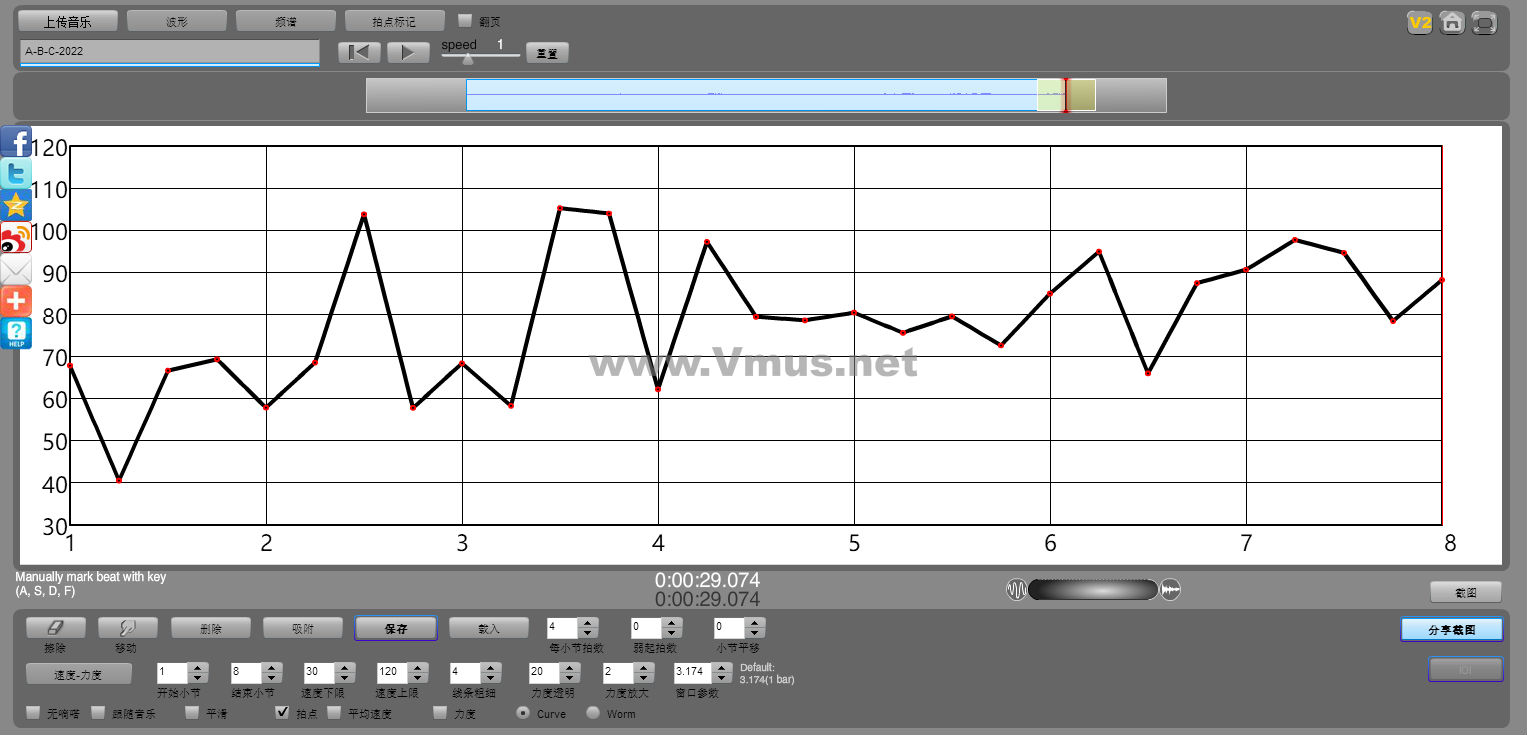The width and height of the screenshot is (1527, 735).
Task: Select the Worm radio button
Action: click(x=593, y=713)
